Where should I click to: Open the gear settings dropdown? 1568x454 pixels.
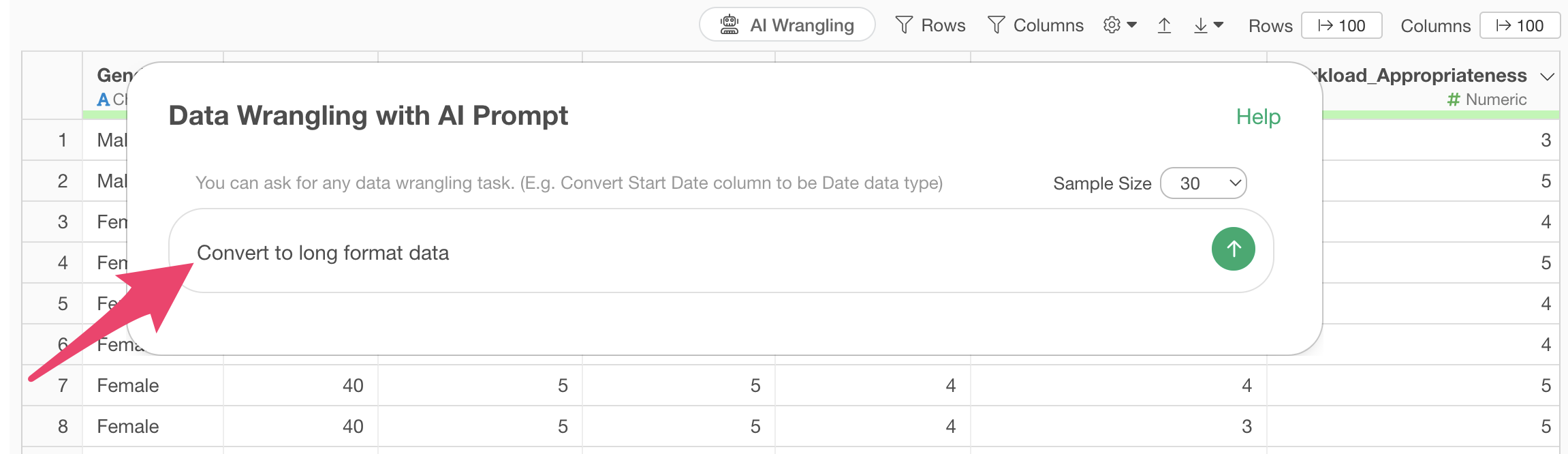1120,25
